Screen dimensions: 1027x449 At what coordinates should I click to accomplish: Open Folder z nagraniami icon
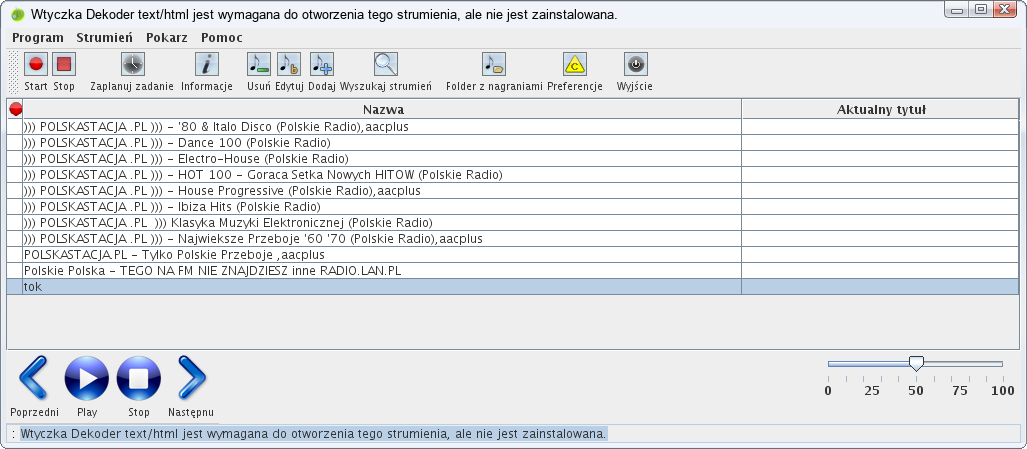(493, 65)
